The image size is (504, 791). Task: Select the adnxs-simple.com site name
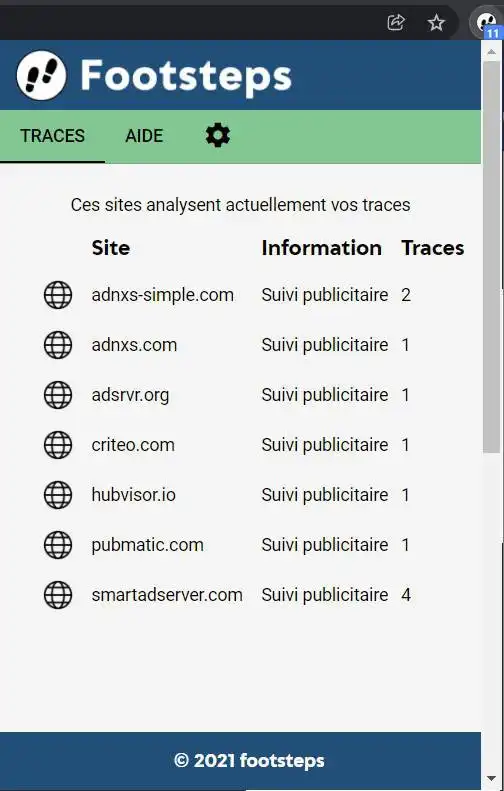click(162, 295)
